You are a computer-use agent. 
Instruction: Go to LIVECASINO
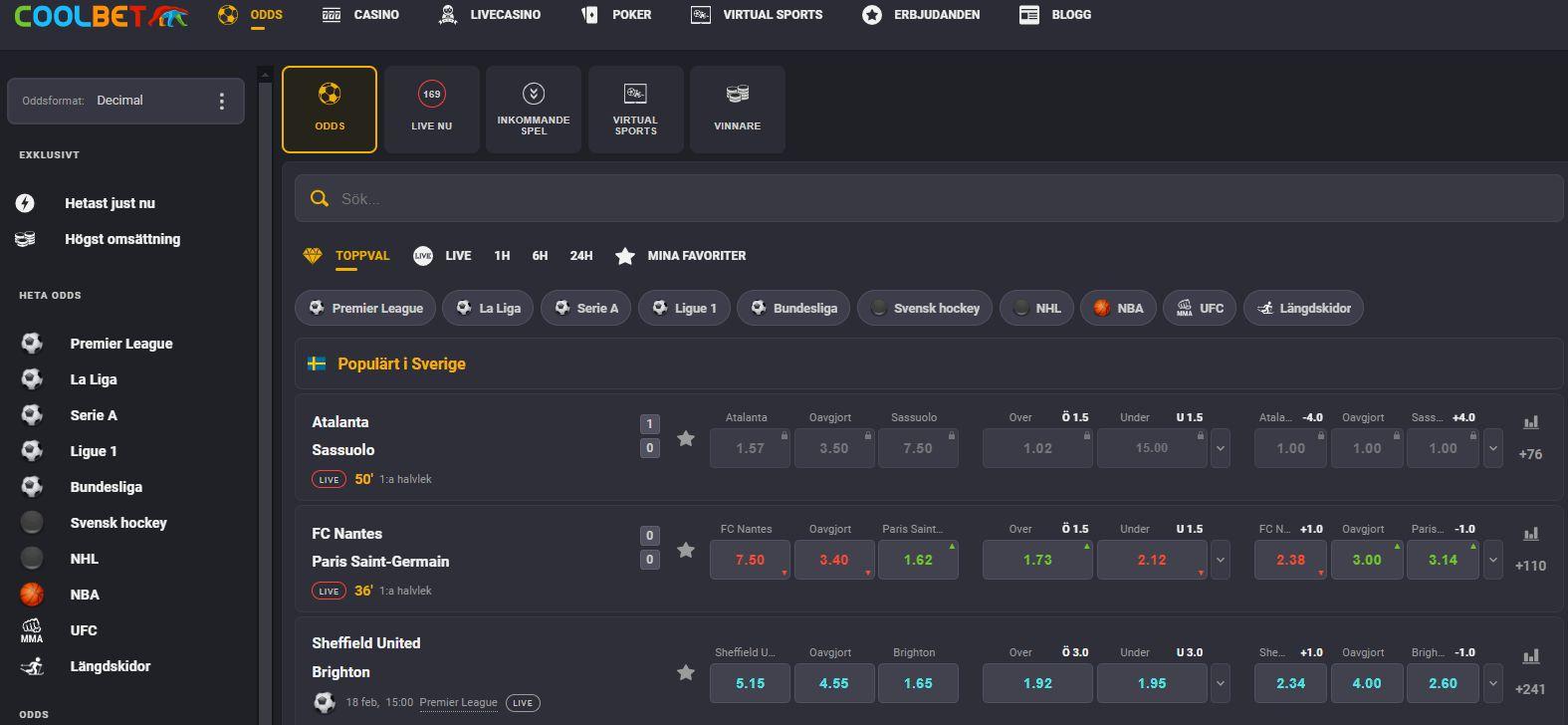490,15
